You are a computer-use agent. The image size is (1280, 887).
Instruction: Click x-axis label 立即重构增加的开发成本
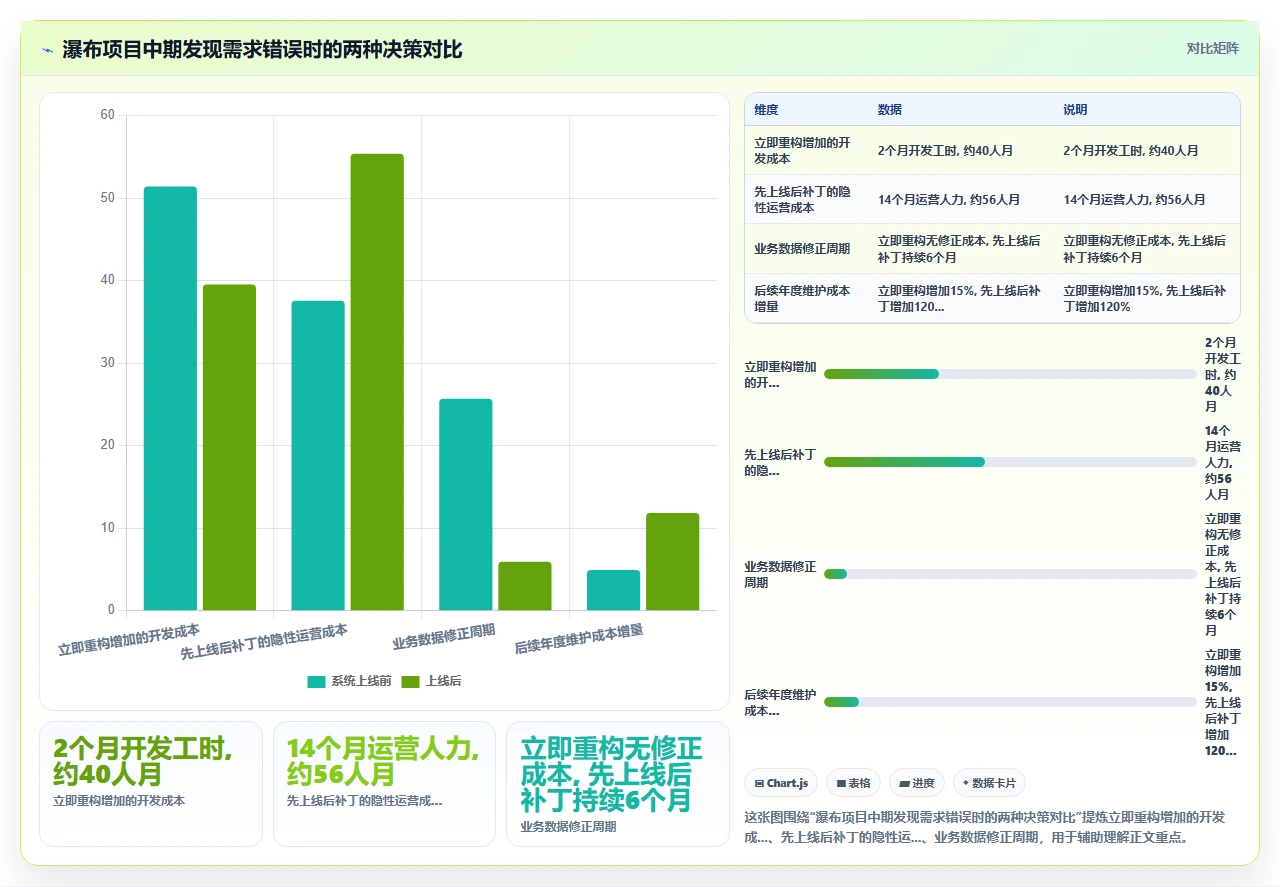click(x=129, y=640)
